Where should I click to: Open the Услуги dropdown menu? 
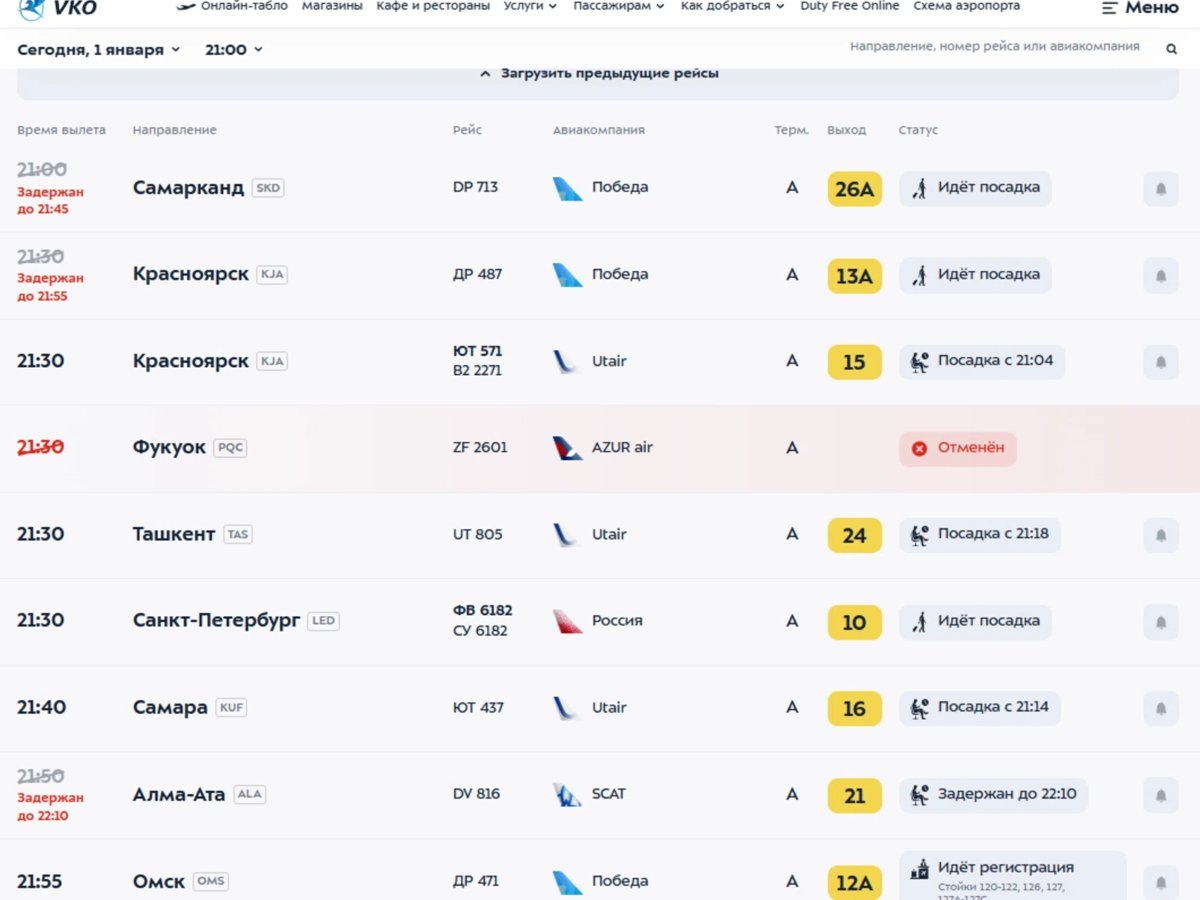coord(528,4)
